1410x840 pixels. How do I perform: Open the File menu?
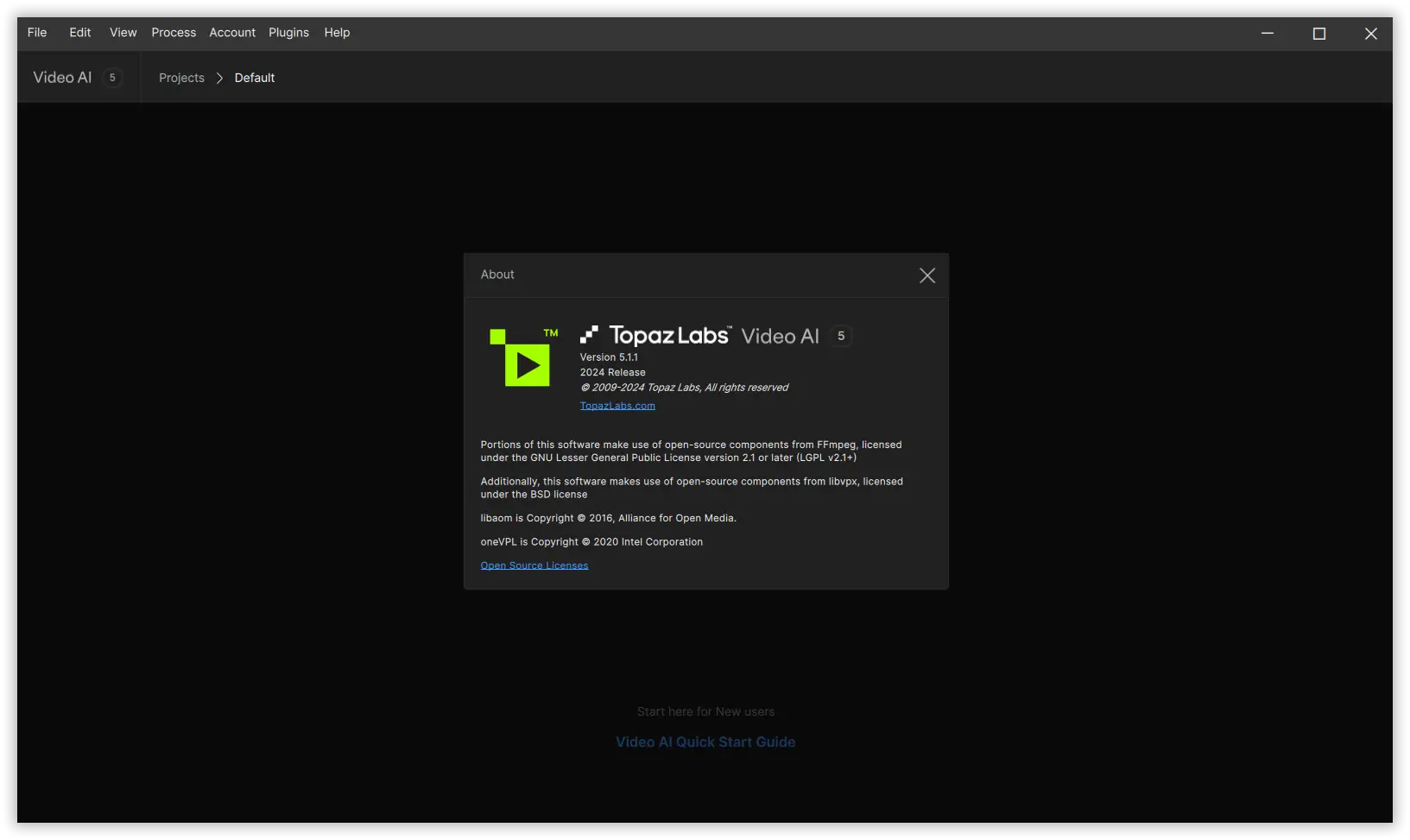click(37, 33)
